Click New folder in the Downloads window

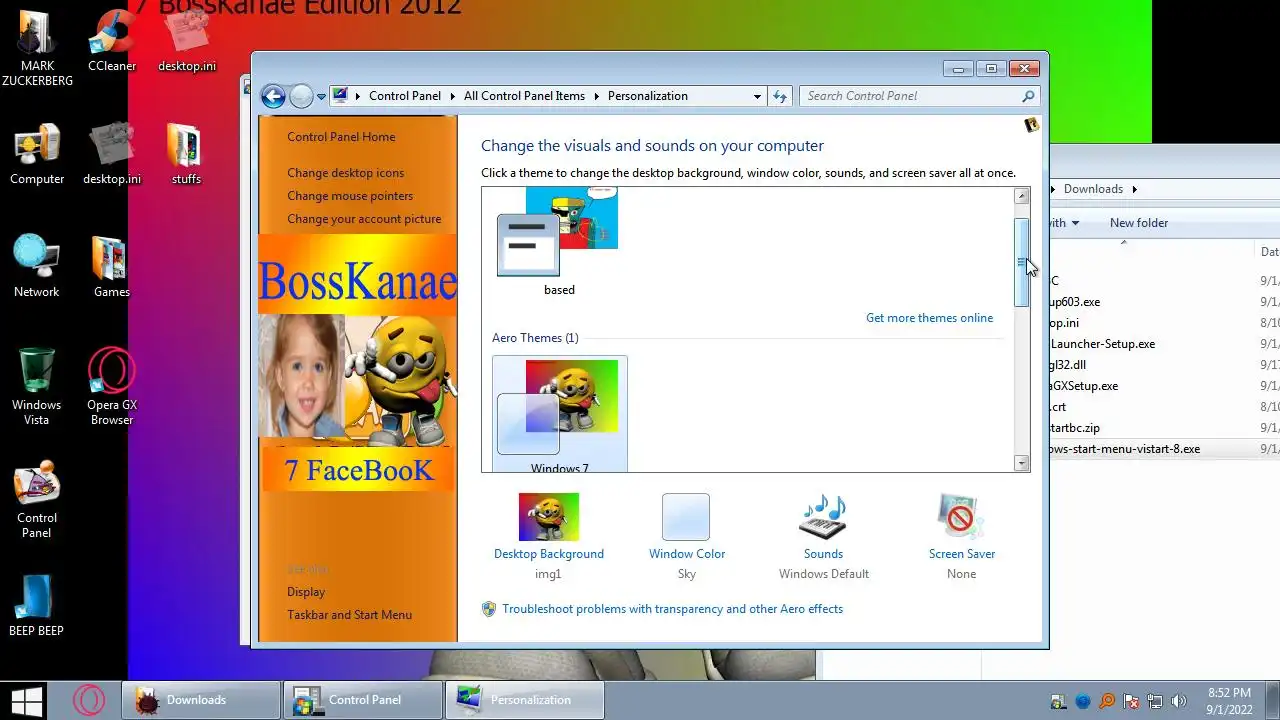pos(1139,223)
